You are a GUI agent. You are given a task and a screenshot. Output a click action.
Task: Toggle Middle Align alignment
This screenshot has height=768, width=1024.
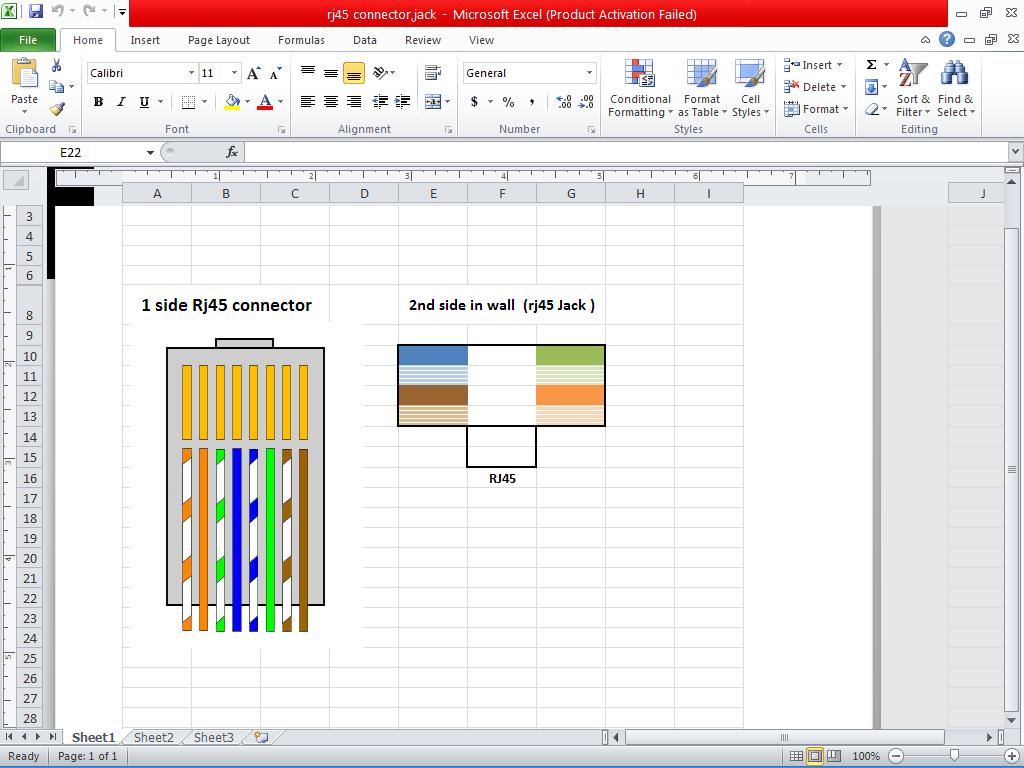click(x=331, y=72)
